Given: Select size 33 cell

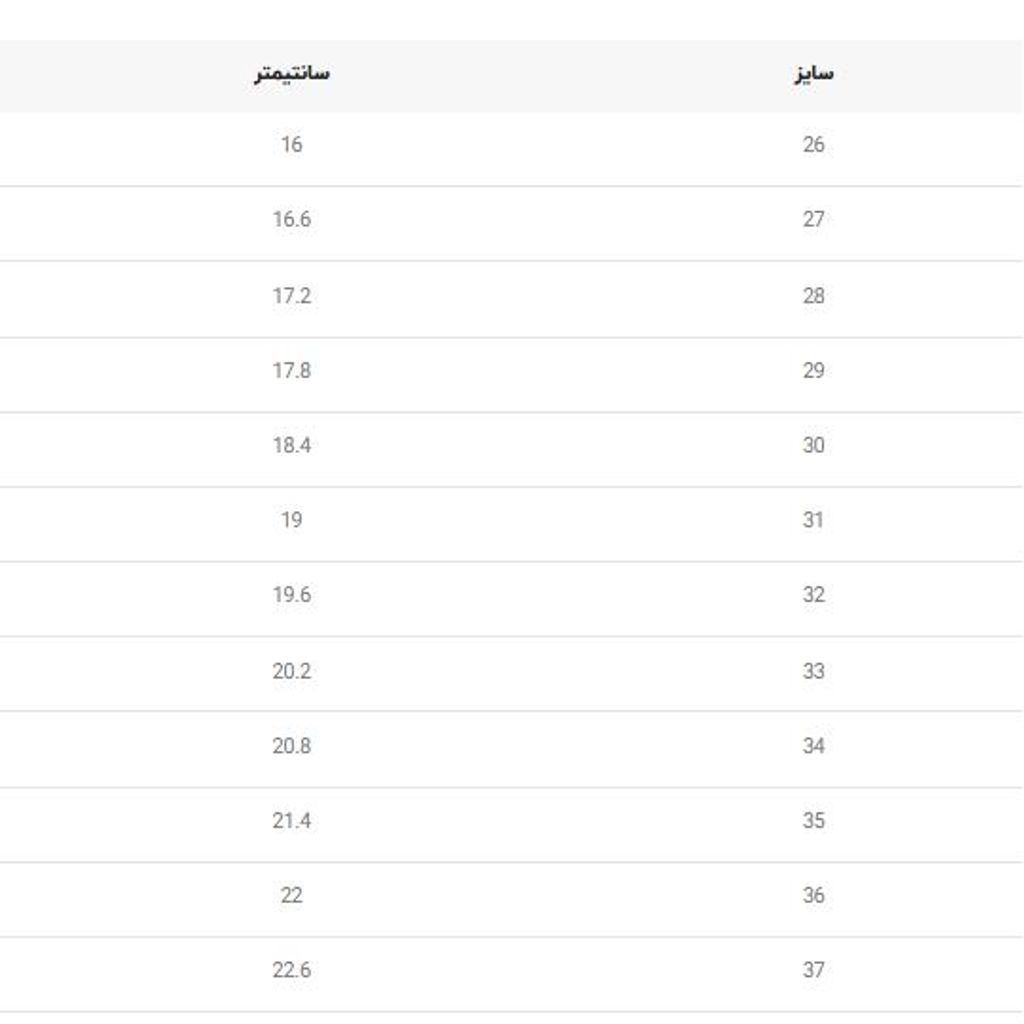Looking at the screenshot, I should point(813,671).
